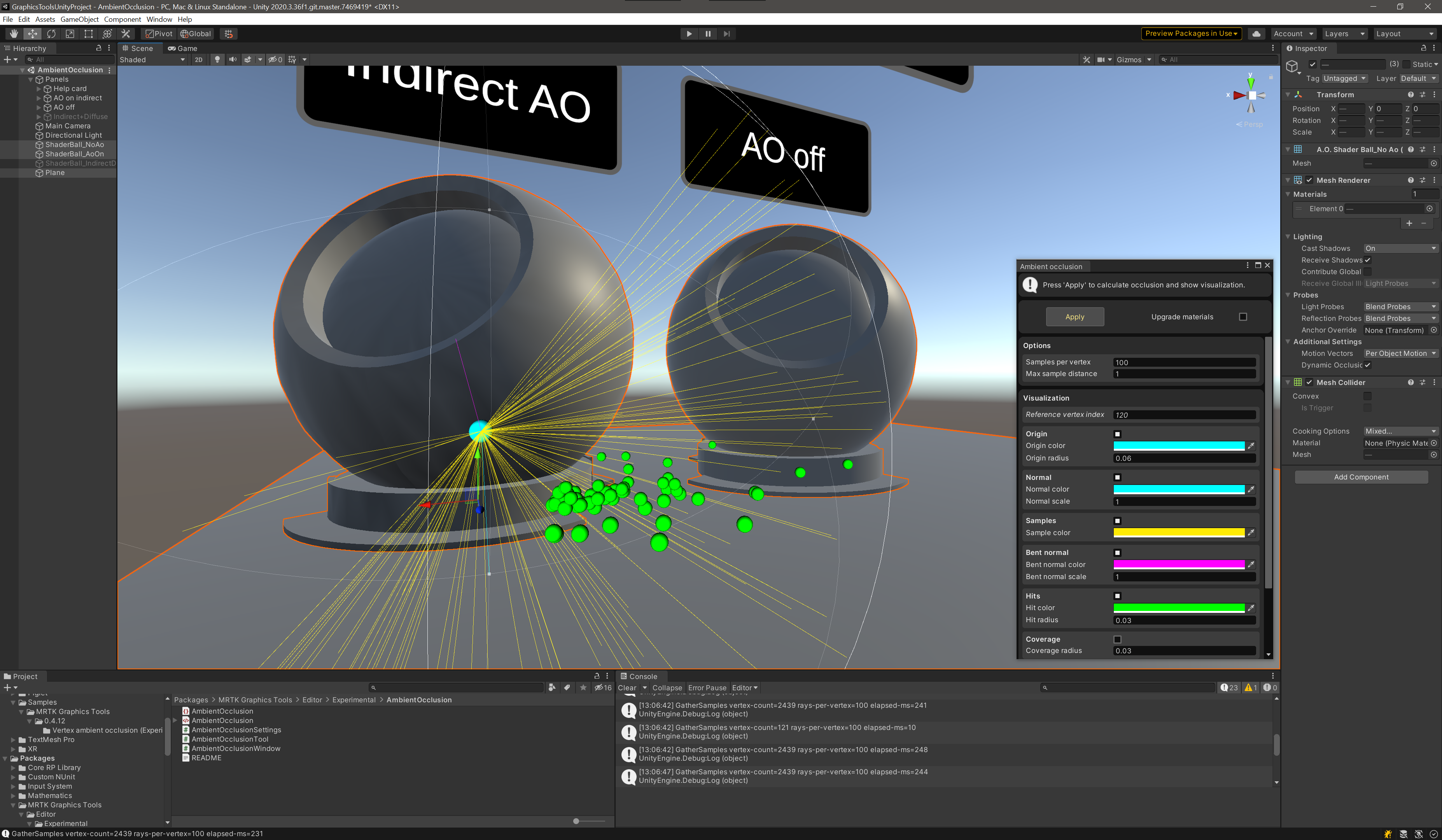Click the yellow Sample color swatch

[1178, 533]
